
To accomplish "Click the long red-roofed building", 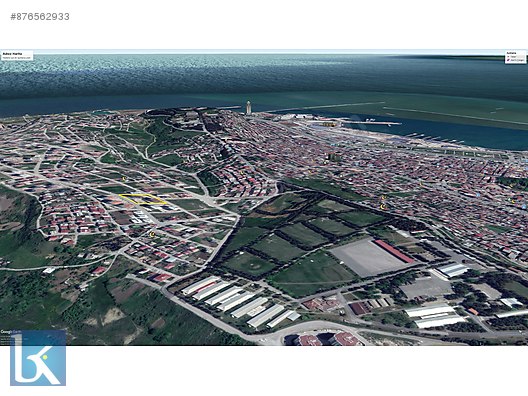I will coord(394,251).
